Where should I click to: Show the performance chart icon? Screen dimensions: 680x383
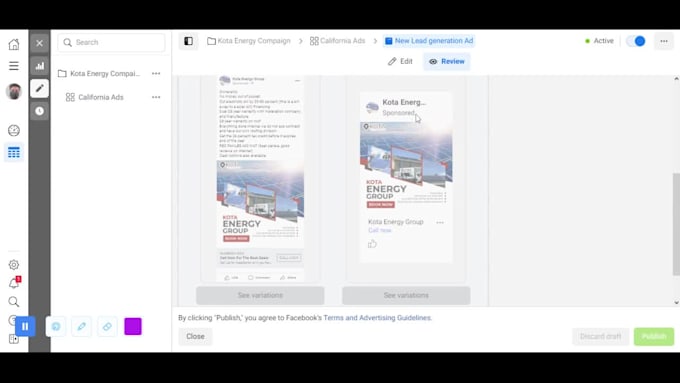39,66
